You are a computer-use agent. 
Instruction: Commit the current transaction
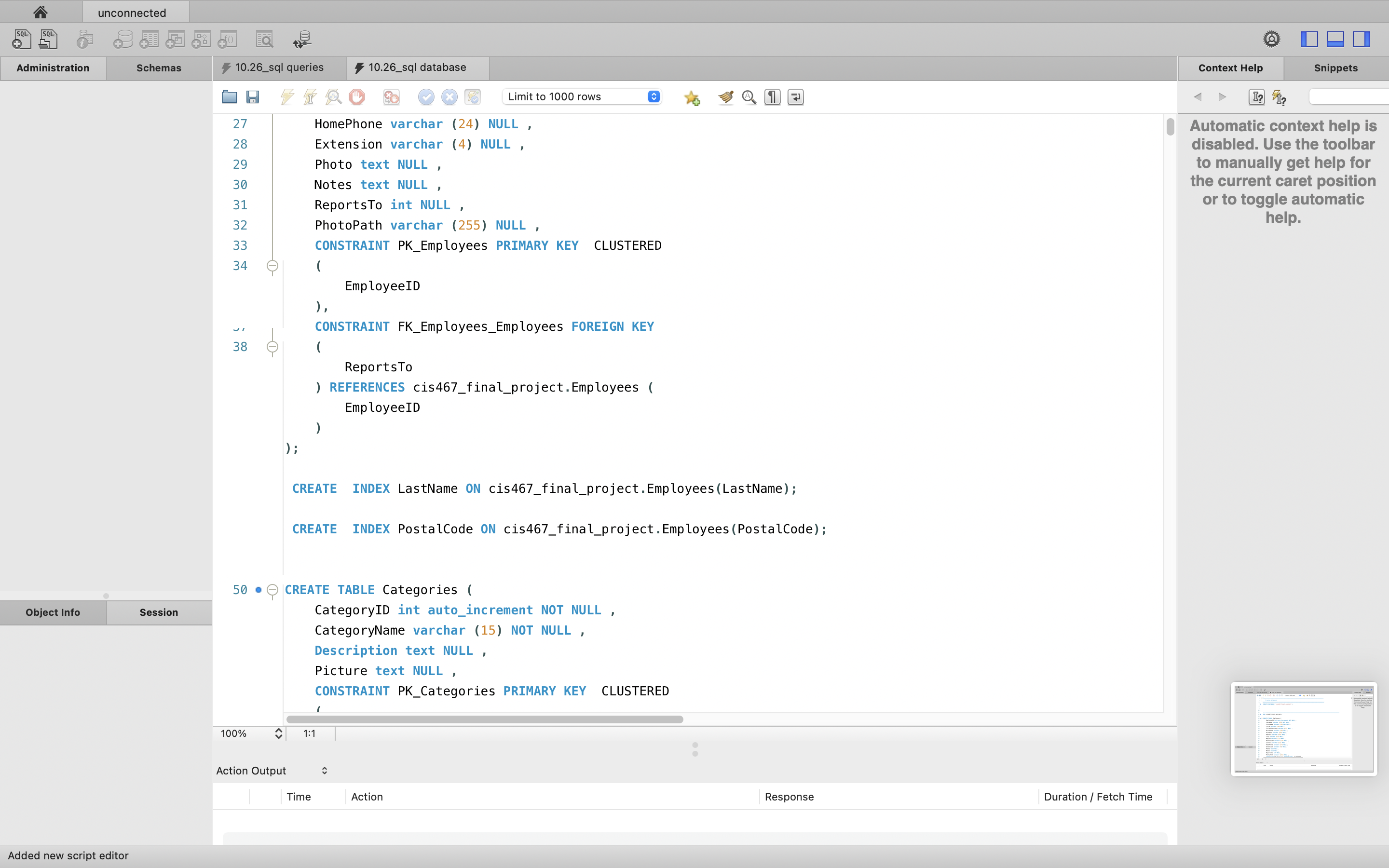pos(425,97)
